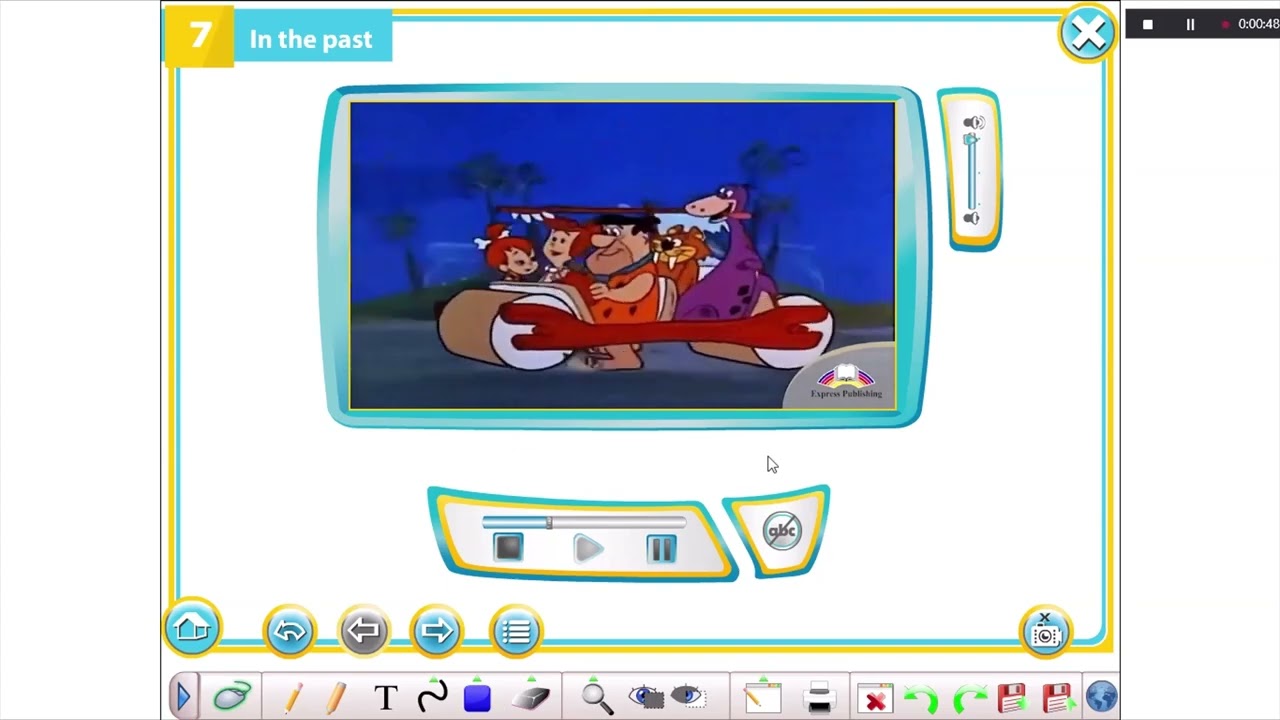Viewport: 1280px width, 720px height.
Task: Adjust the volume slider beside the video
Action: [x=970, y=170]
